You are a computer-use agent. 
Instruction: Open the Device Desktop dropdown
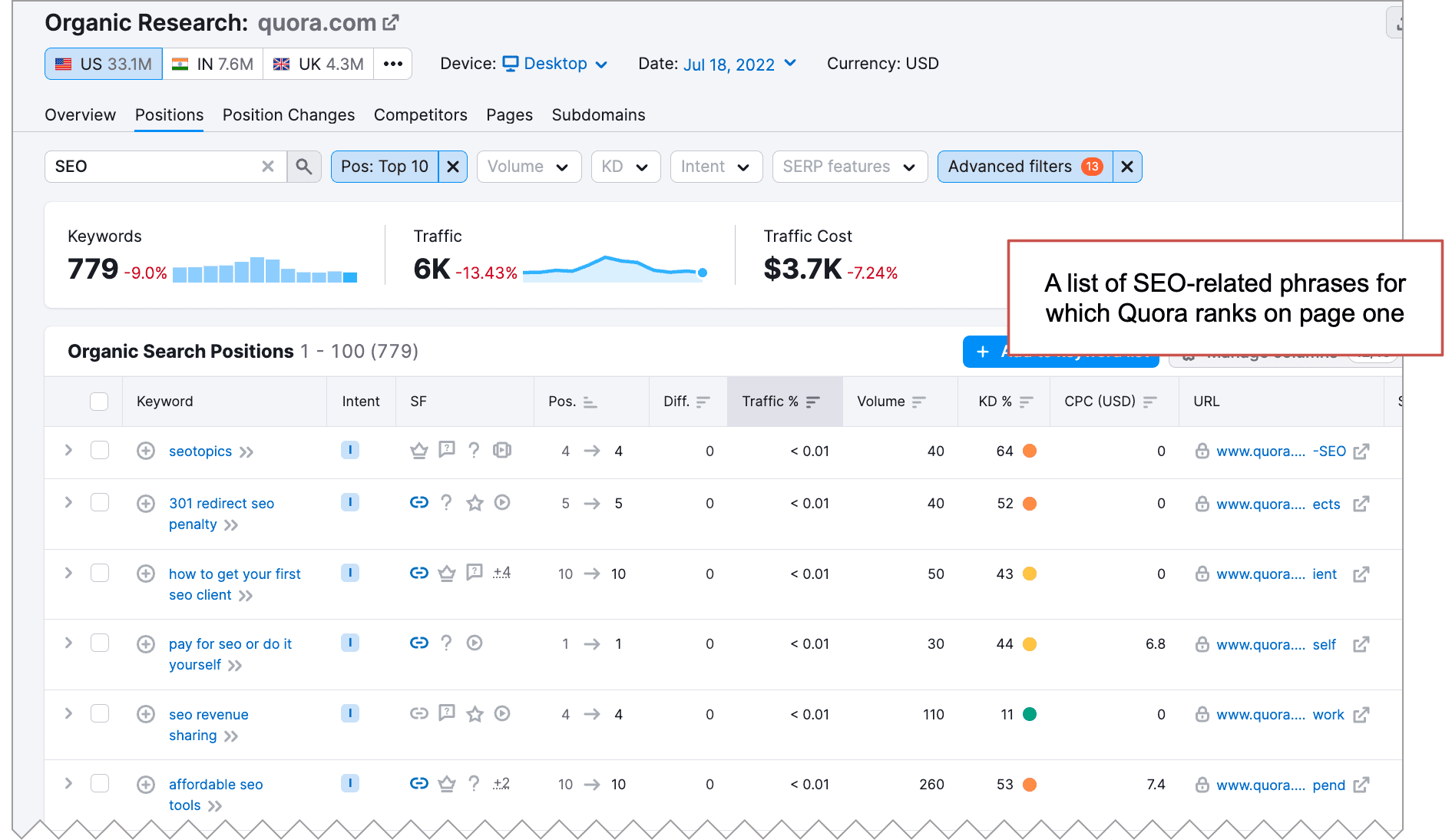point(556,64)
